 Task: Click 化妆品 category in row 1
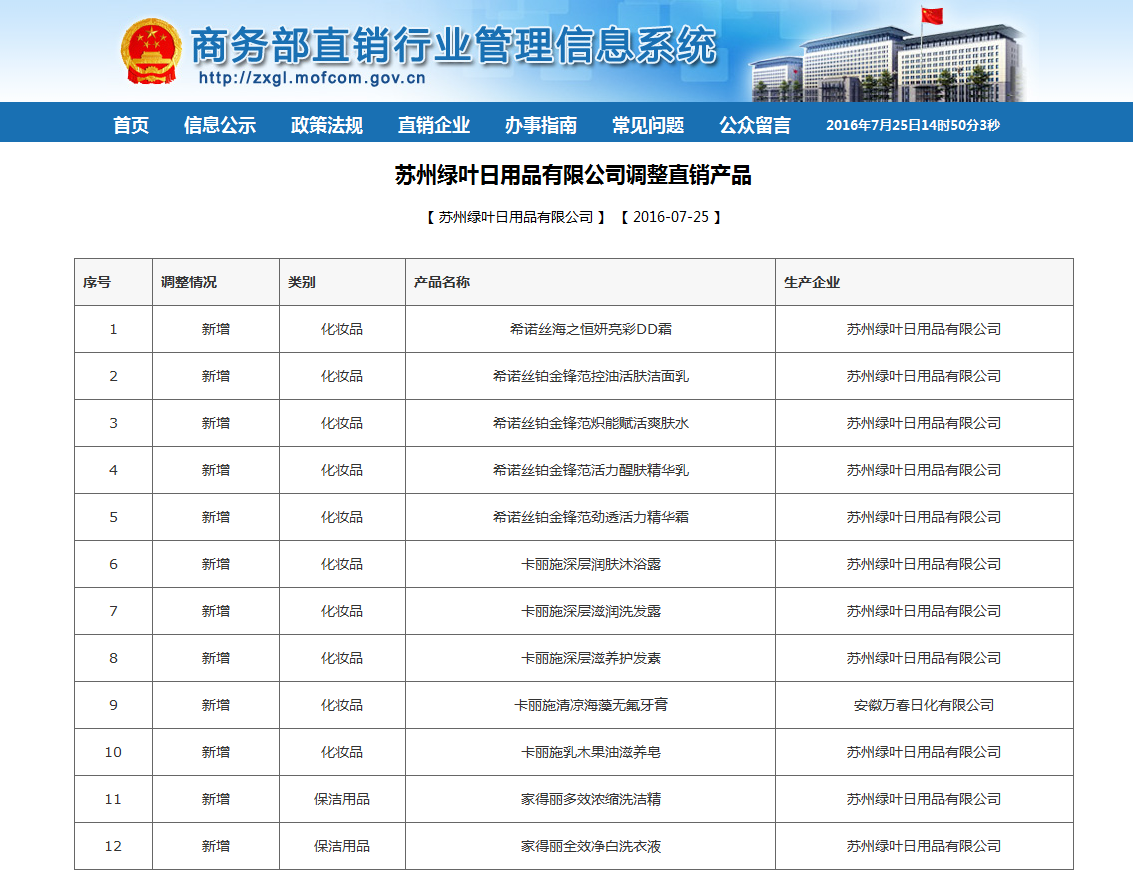point(342,329)
